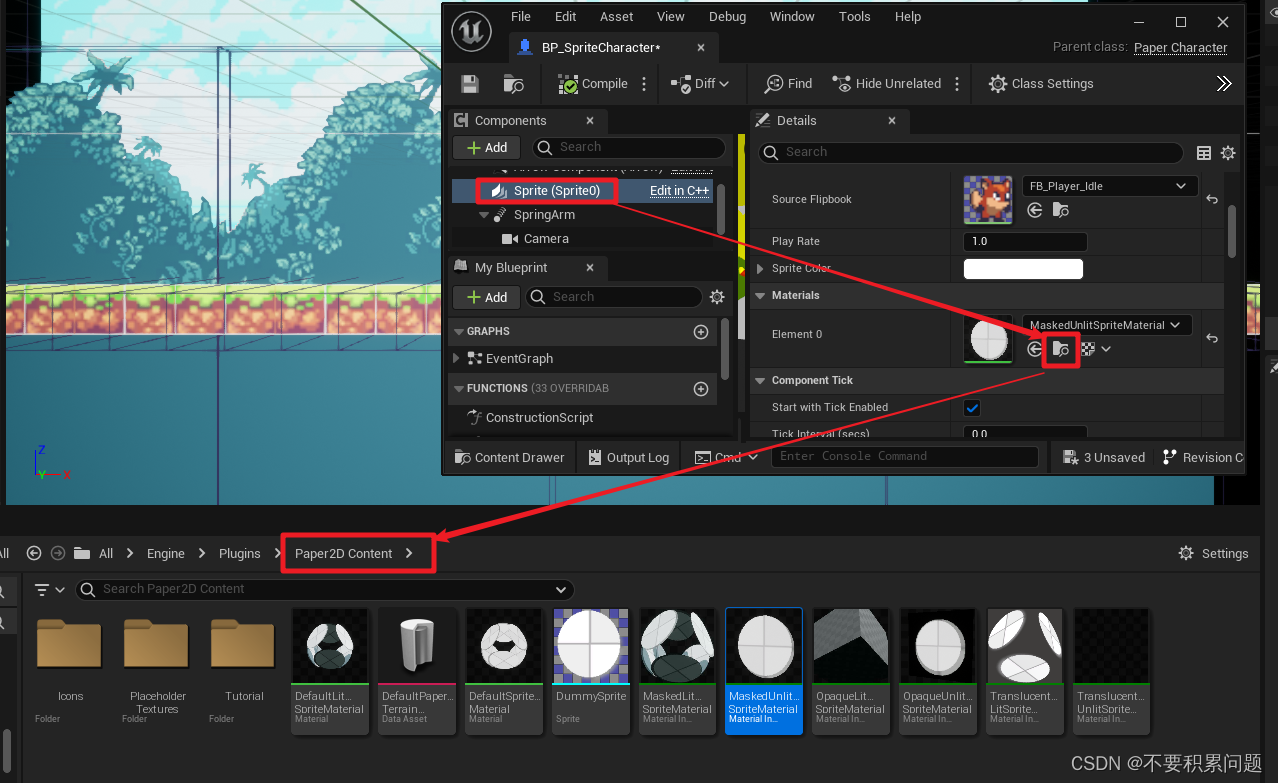The image size is (1278, 783).
Task: Click the Components search field
Action: pyautogui.click(x=629, y=147)
